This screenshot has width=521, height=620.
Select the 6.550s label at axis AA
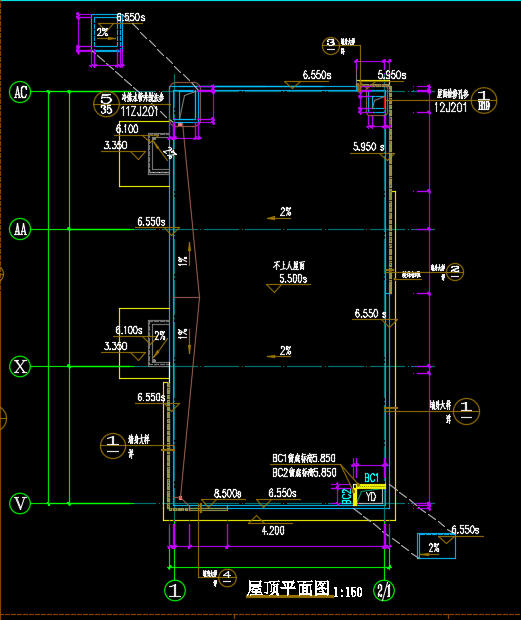(x=151, y=222)
